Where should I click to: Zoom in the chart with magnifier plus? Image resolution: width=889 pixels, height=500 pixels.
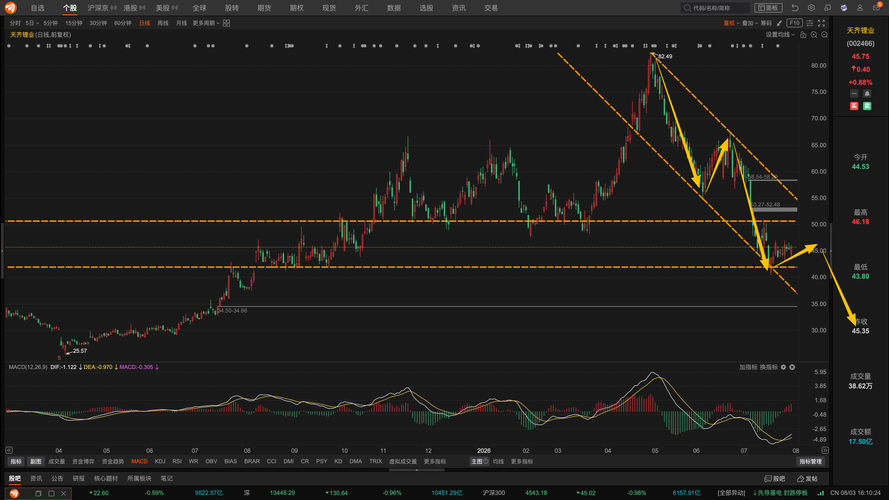pyautogui.click(x=814, y=35)
